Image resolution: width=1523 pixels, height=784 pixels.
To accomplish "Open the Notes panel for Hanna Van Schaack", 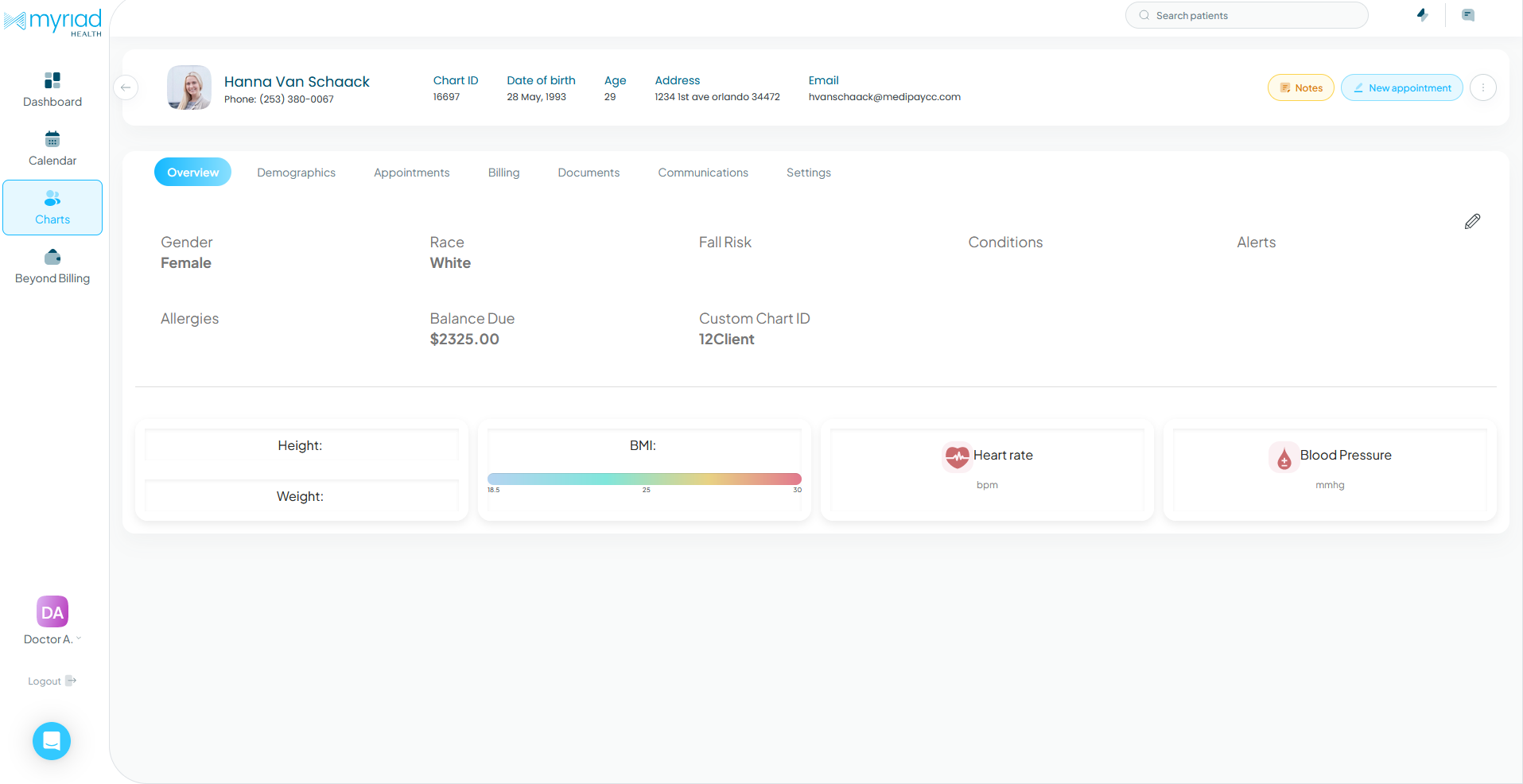I will pyautogui.click(x=1300, y=87).
